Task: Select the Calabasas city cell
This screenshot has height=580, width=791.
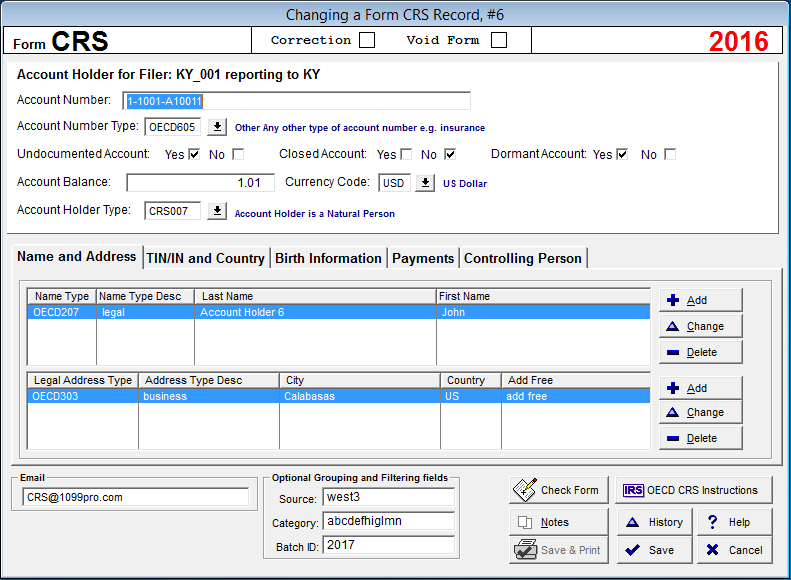Action: [x=360, y=396]
